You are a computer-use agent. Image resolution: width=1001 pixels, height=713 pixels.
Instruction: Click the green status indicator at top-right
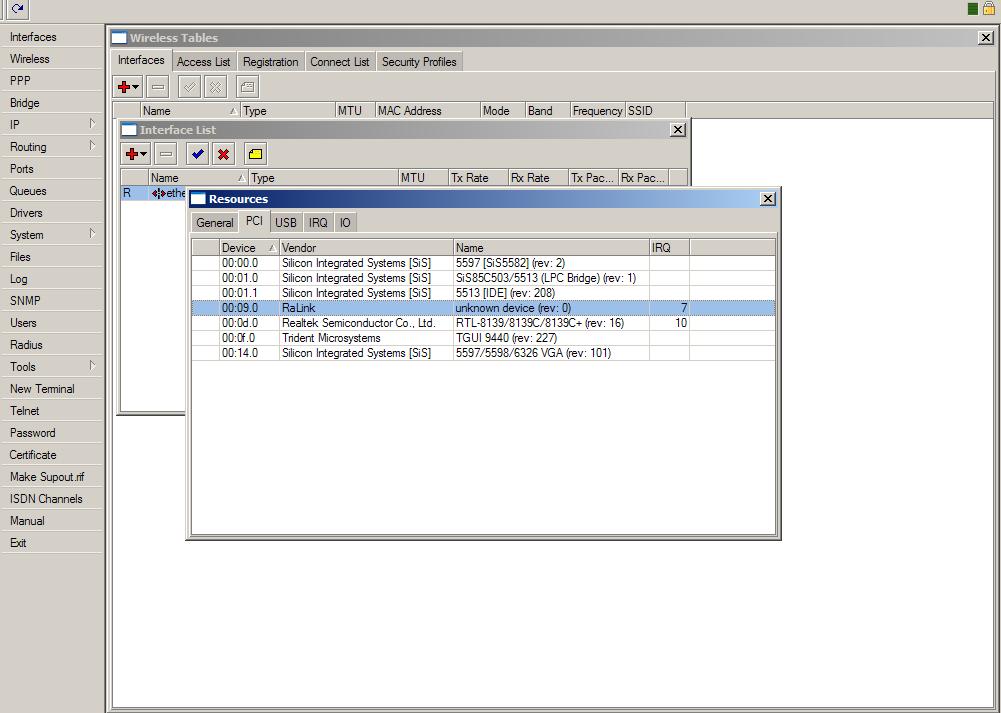(973, 8)
